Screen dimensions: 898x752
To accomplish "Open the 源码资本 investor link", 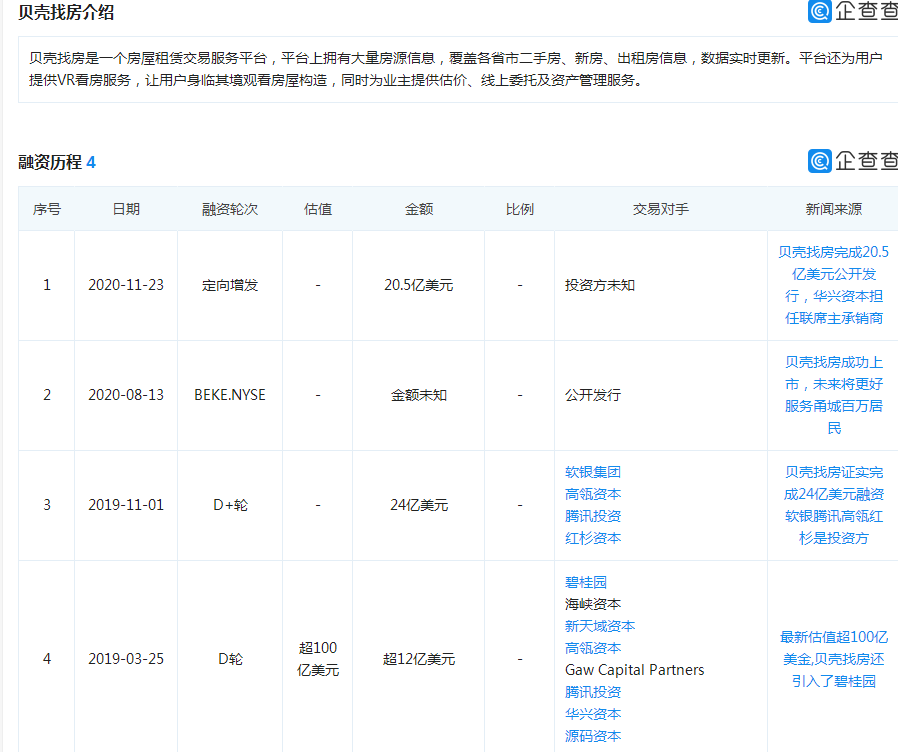I will click(x=593, y=736).
